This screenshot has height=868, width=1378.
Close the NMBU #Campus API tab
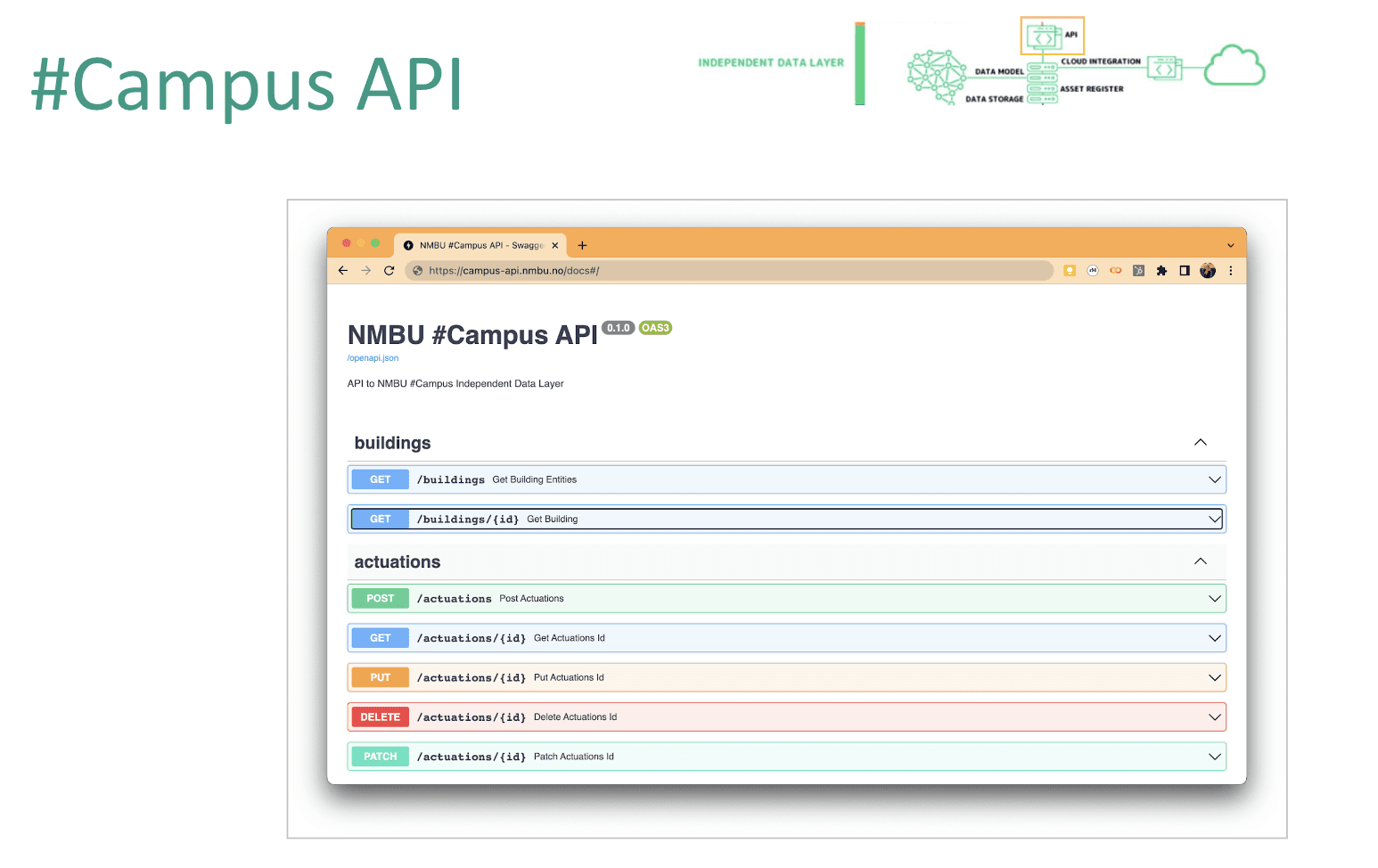[554, 245]
